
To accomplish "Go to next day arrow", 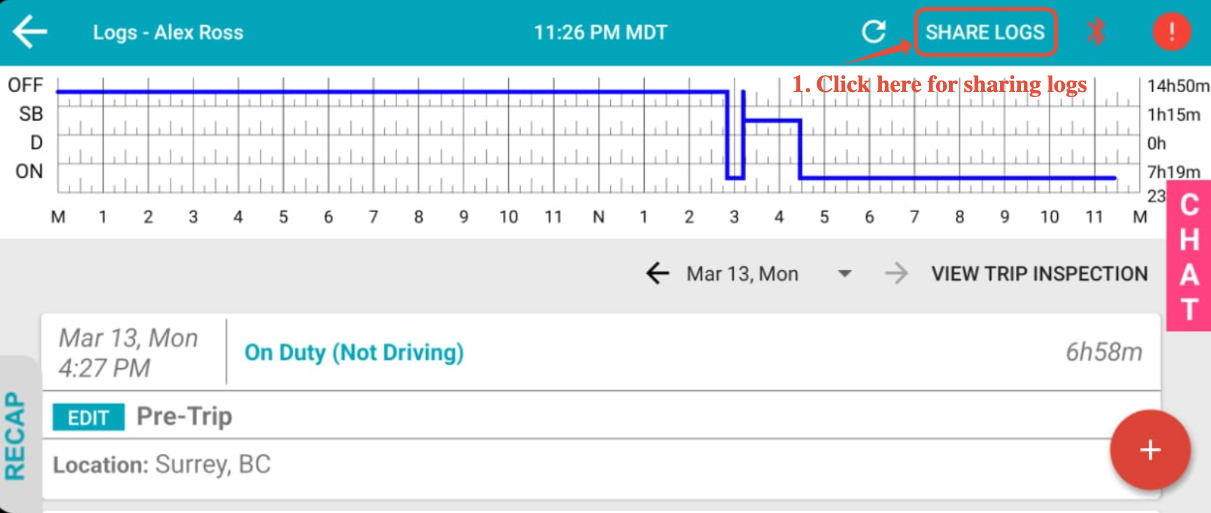I will 896,273.
